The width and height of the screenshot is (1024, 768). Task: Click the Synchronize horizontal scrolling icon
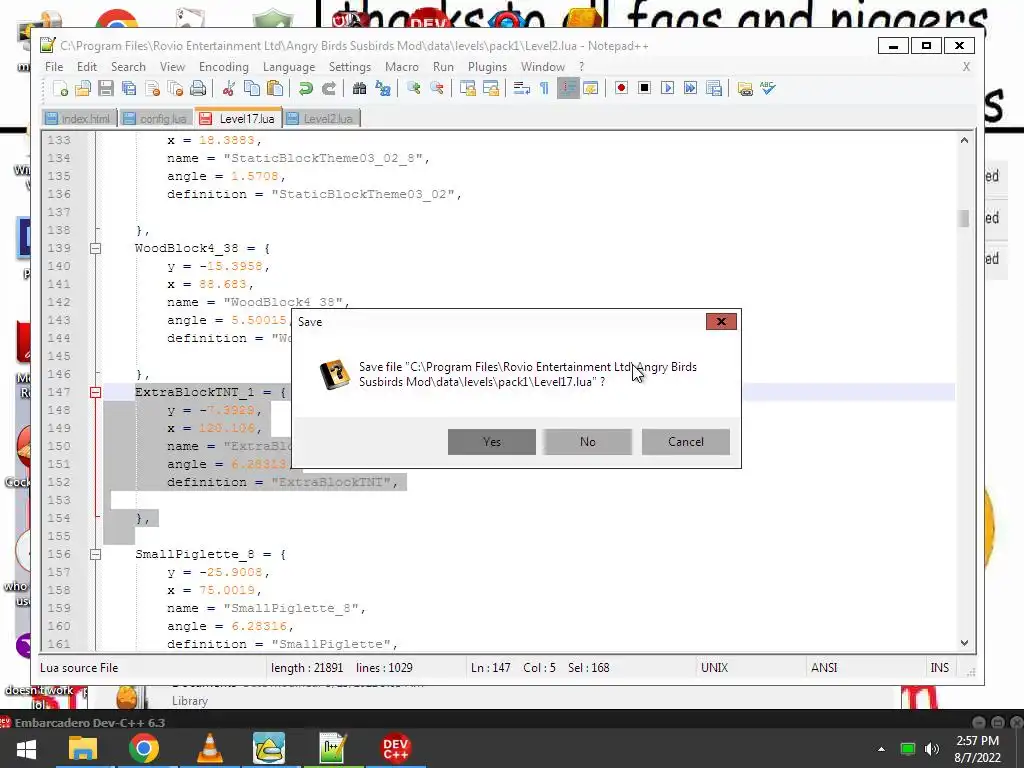(490, 89)
